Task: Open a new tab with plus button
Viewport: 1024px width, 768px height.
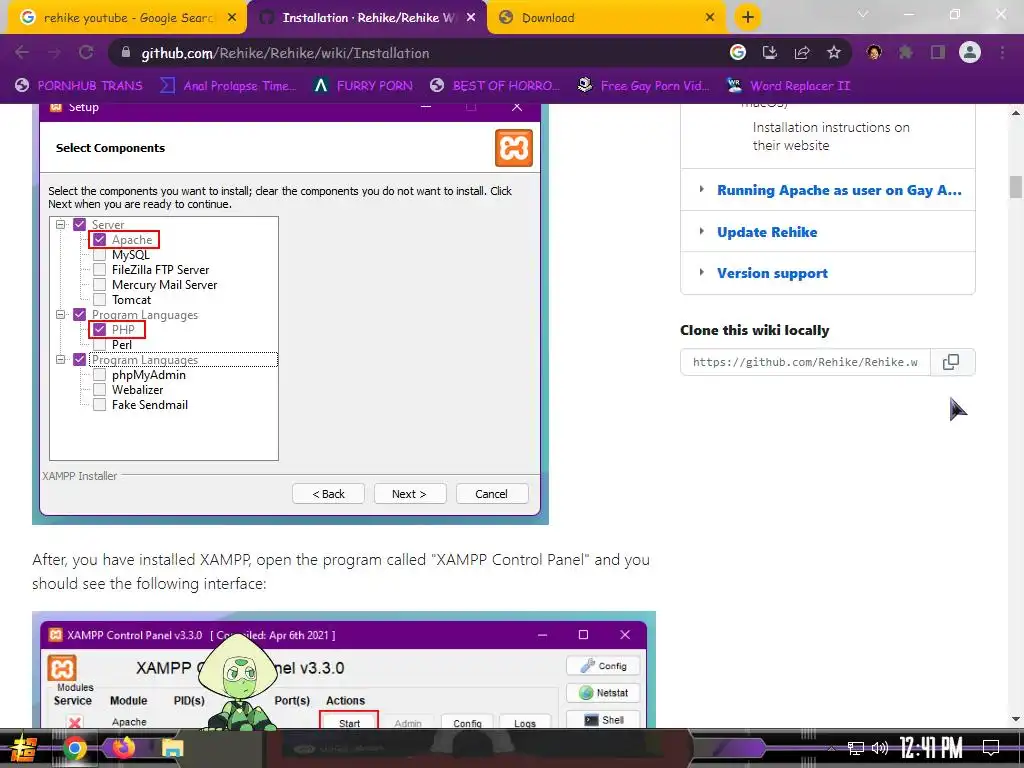Action: point(748,18)
